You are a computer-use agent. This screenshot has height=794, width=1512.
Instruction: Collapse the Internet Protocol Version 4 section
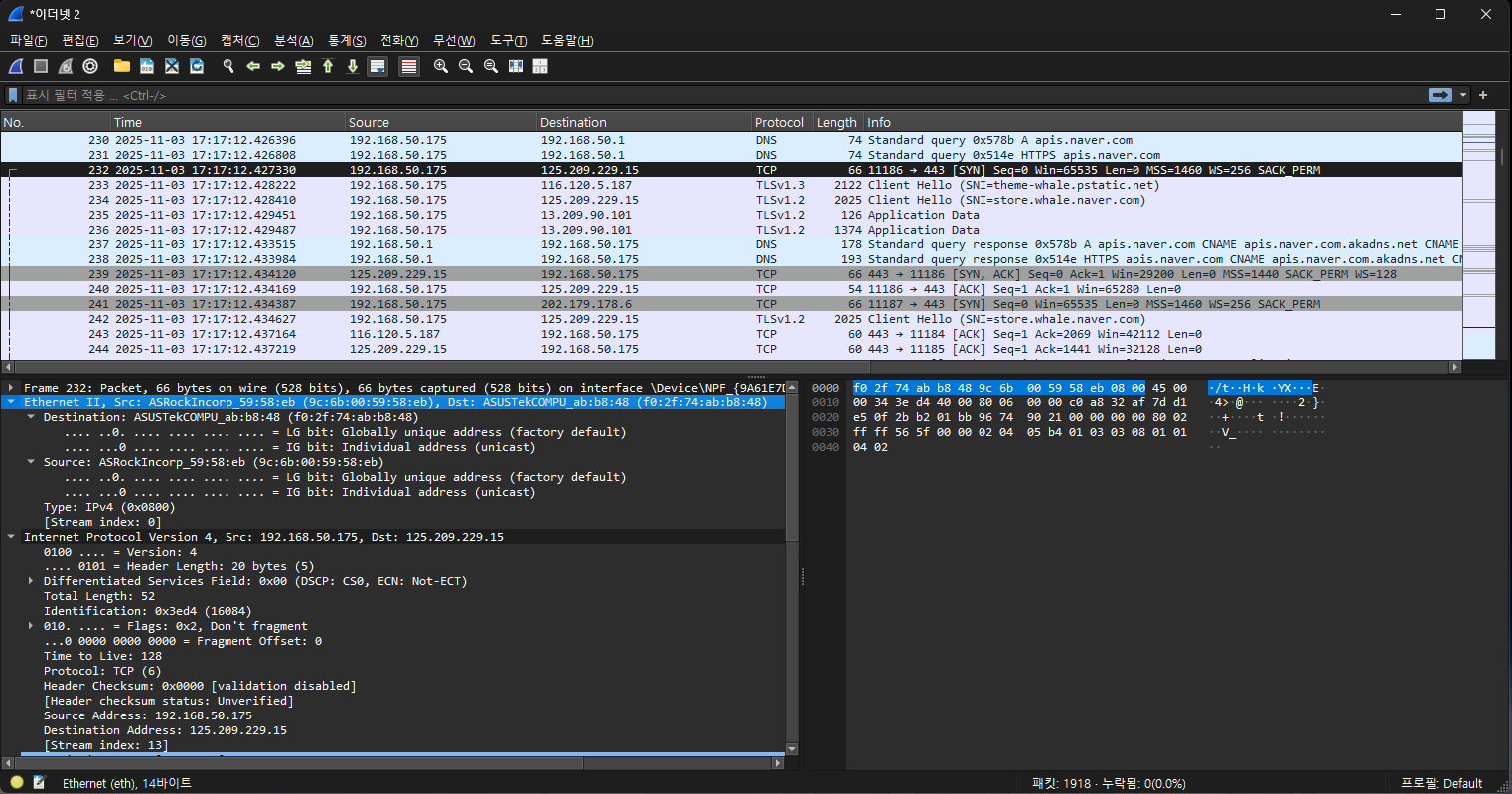[11, 537]
